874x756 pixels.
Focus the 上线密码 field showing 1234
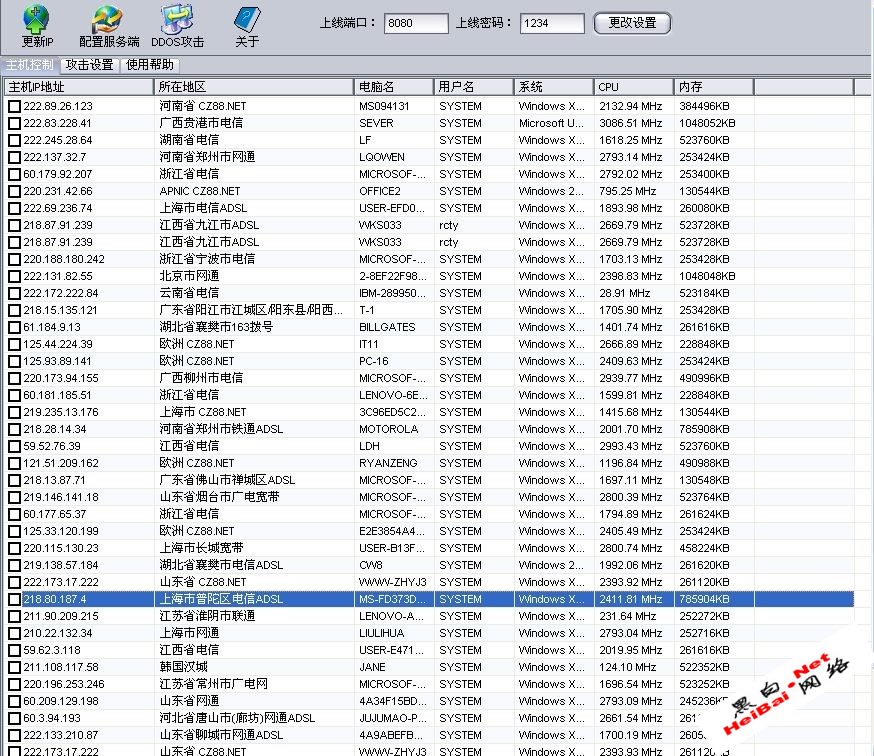(551, 23)
